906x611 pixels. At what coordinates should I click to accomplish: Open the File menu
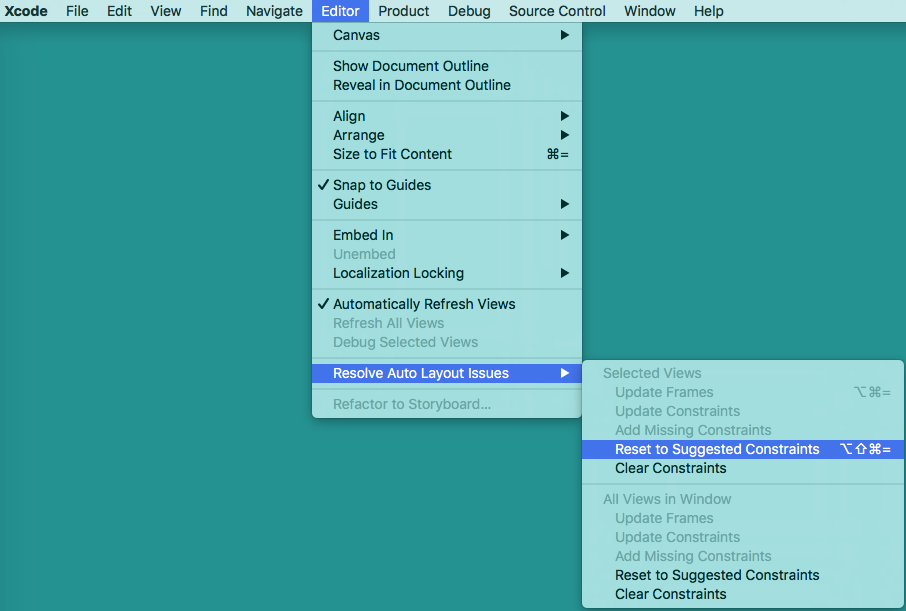[x=77, y=11]
